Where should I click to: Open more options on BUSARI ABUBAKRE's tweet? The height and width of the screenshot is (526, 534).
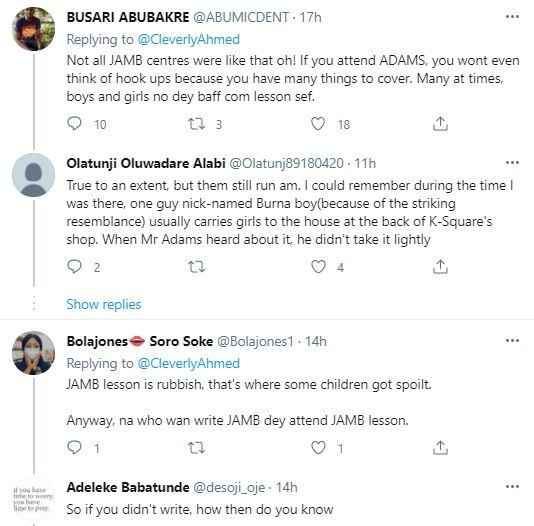pos(512,16)
